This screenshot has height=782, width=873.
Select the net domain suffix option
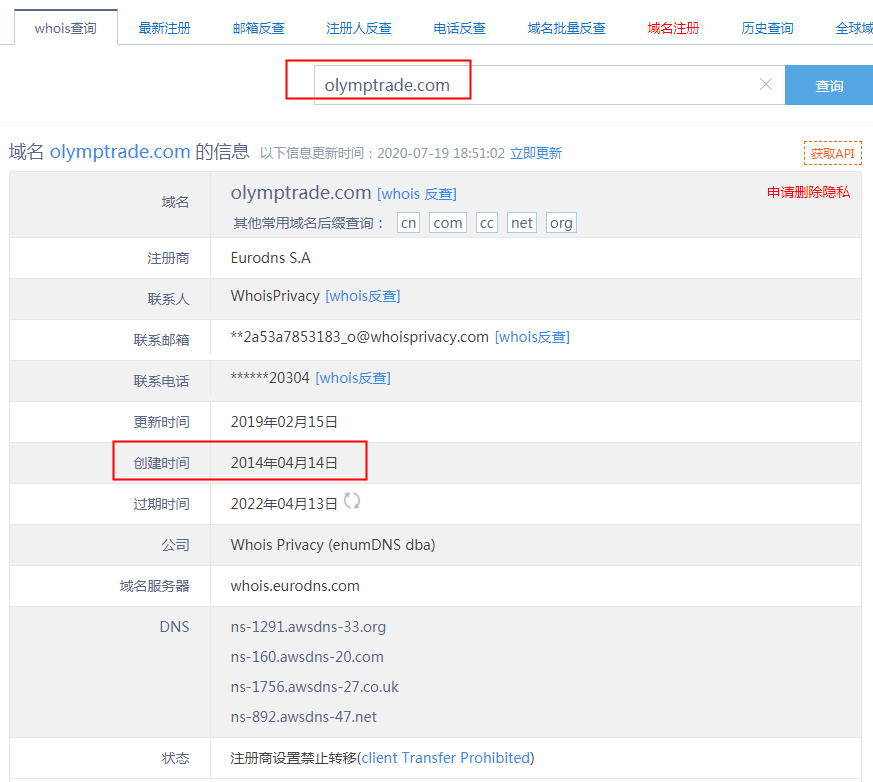pos(522,223)
